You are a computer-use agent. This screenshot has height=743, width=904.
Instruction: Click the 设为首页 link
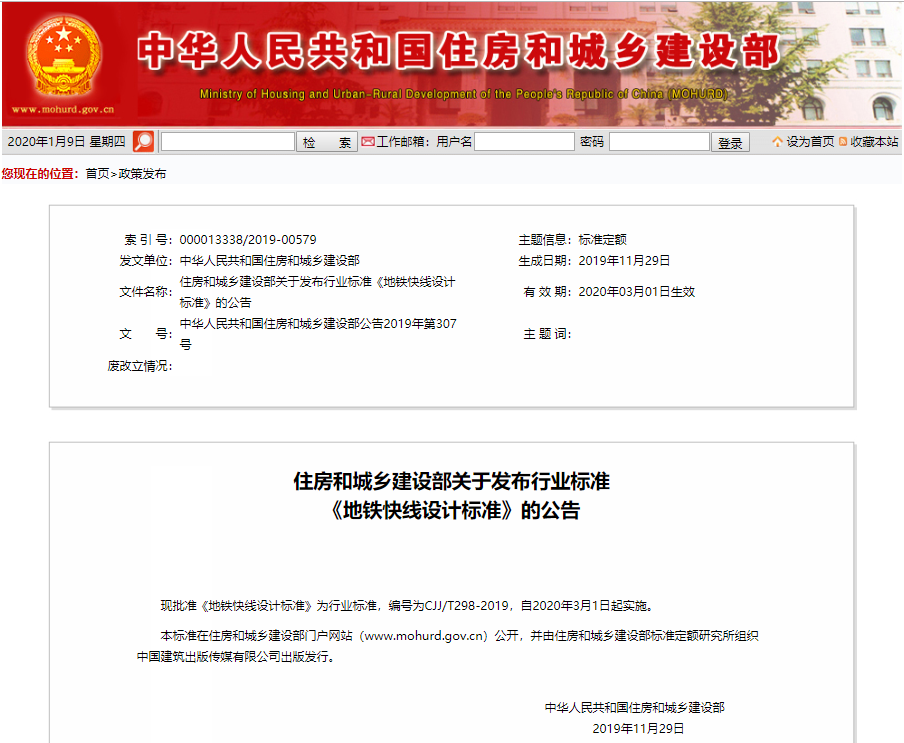click(809, 142)
